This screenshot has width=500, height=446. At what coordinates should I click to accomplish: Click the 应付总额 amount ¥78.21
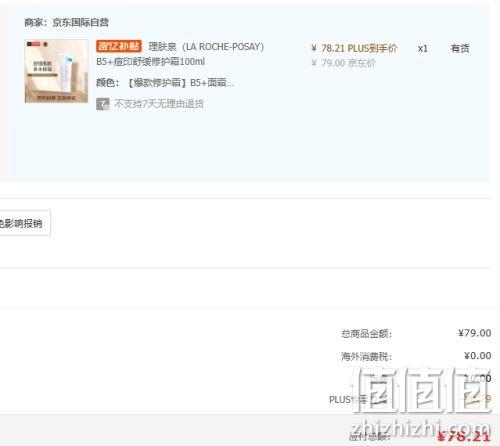point(464,436)
